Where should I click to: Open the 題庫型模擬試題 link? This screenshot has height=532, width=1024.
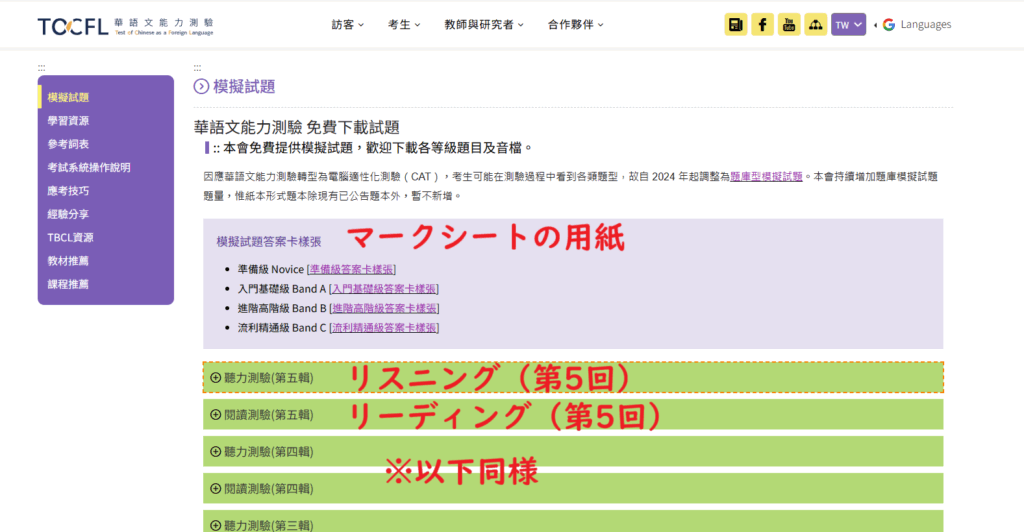[x=766, y=176]
